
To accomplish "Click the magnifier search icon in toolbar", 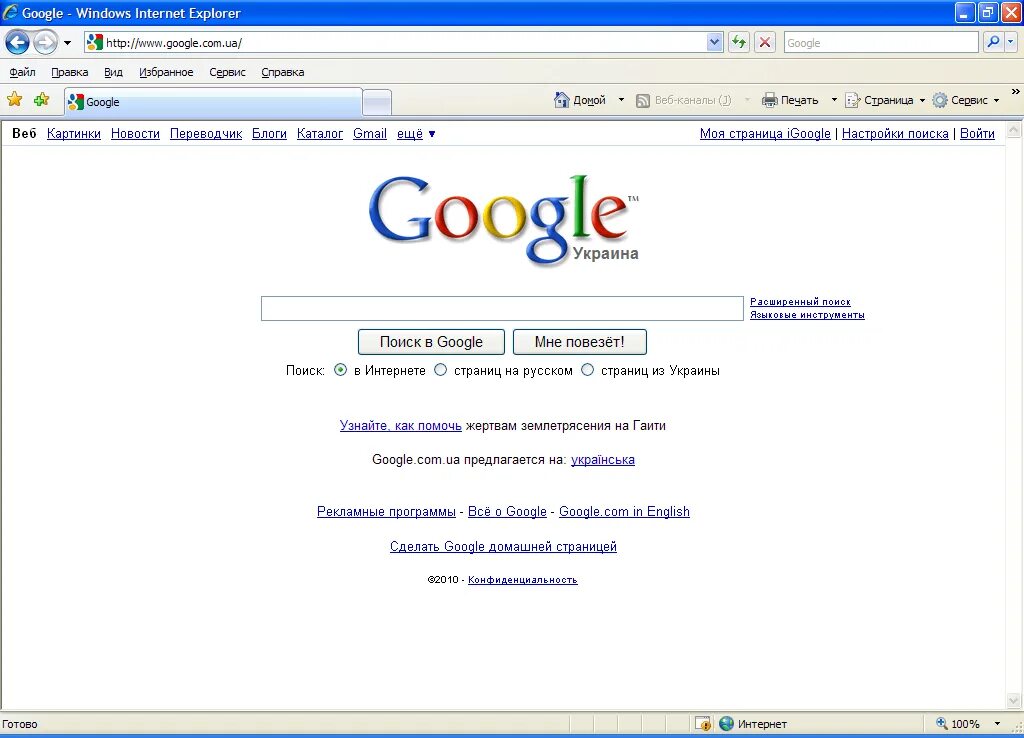I will (993, 43).
